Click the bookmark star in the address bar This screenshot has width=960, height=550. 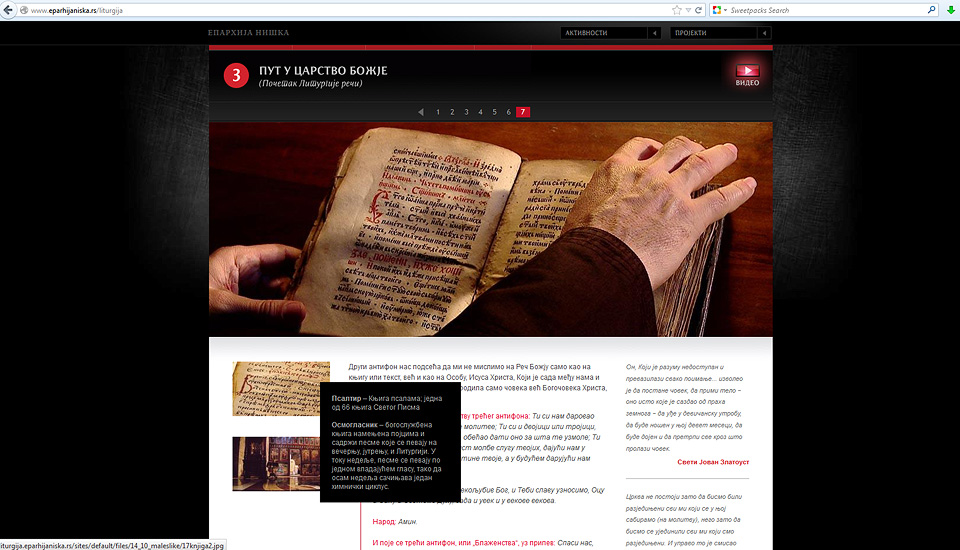point(677,10)
